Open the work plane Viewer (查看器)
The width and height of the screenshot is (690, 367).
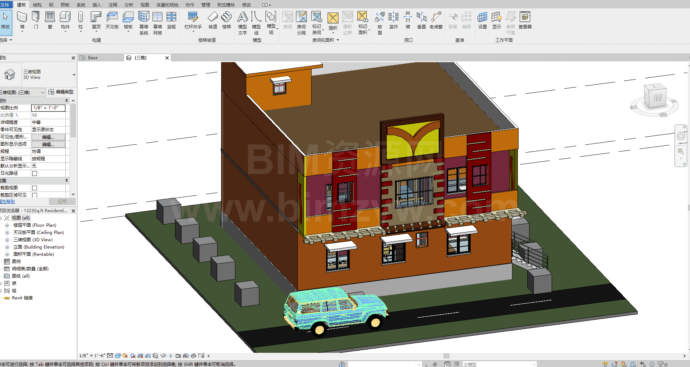(525, 20)
